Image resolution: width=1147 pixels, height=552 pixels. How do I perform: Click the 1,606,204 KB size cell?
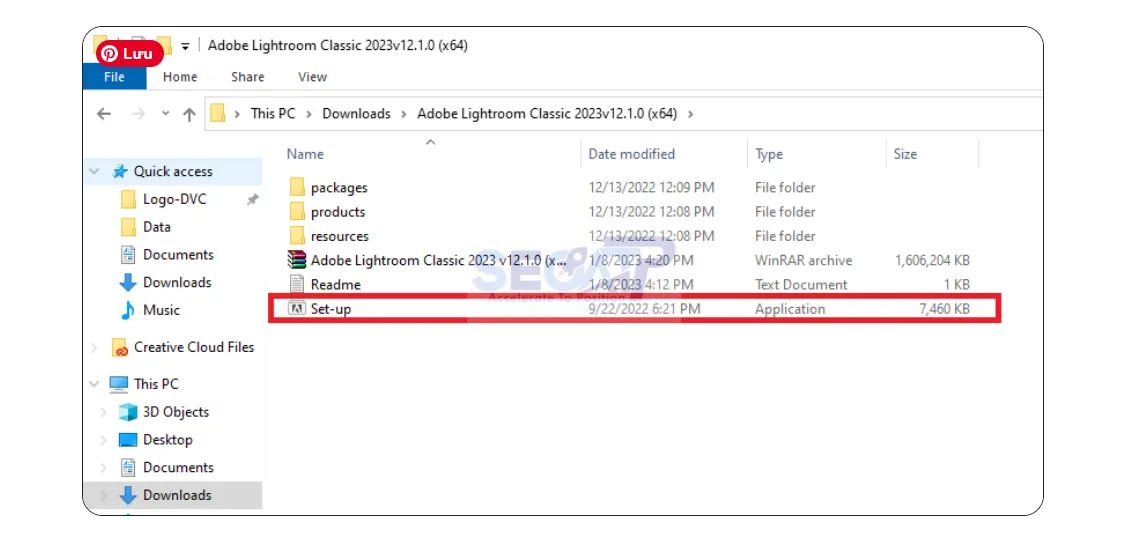click(x=932, y=260)
